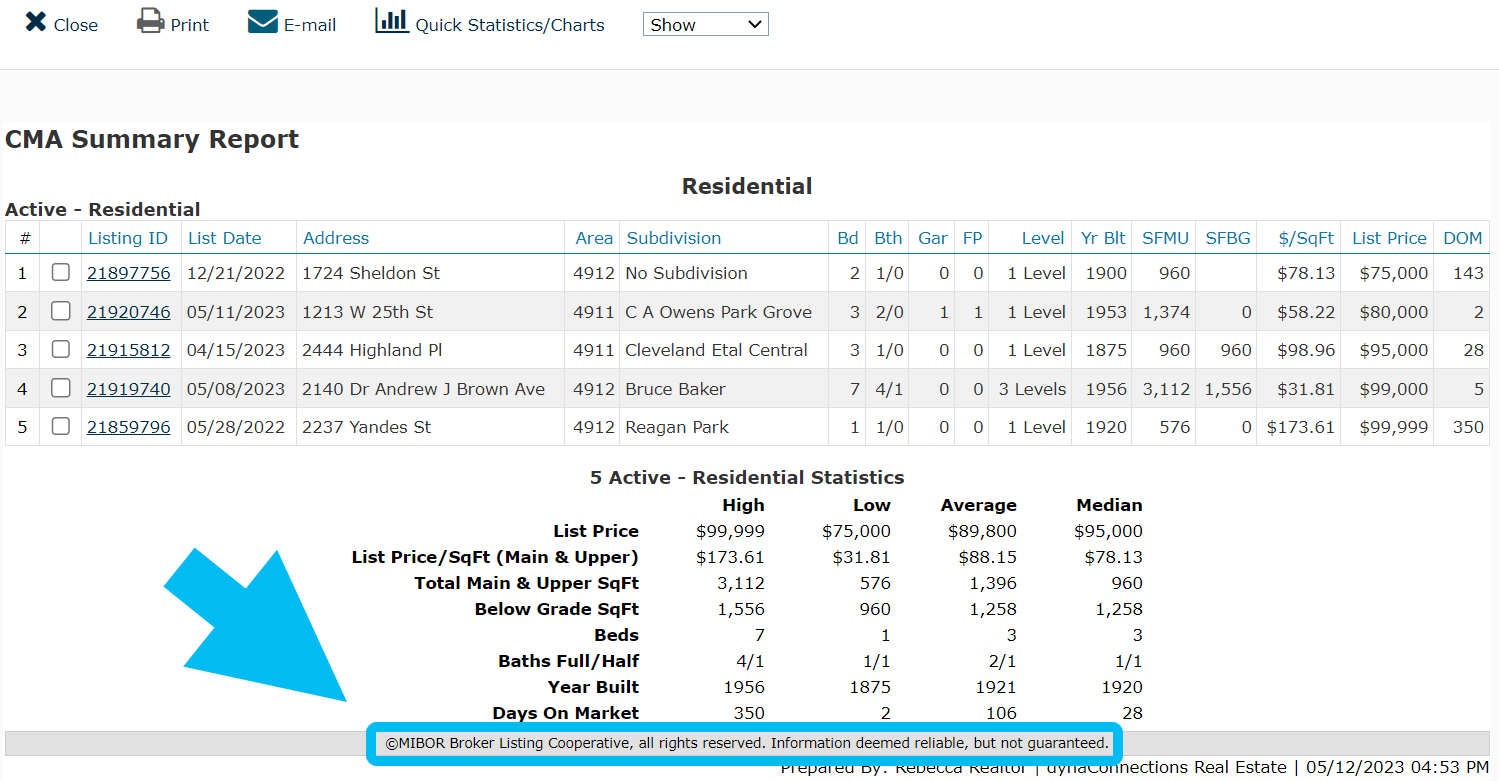Open listing 21919740
This screenshot has width=1499, height=781.
tap(129, 389)
